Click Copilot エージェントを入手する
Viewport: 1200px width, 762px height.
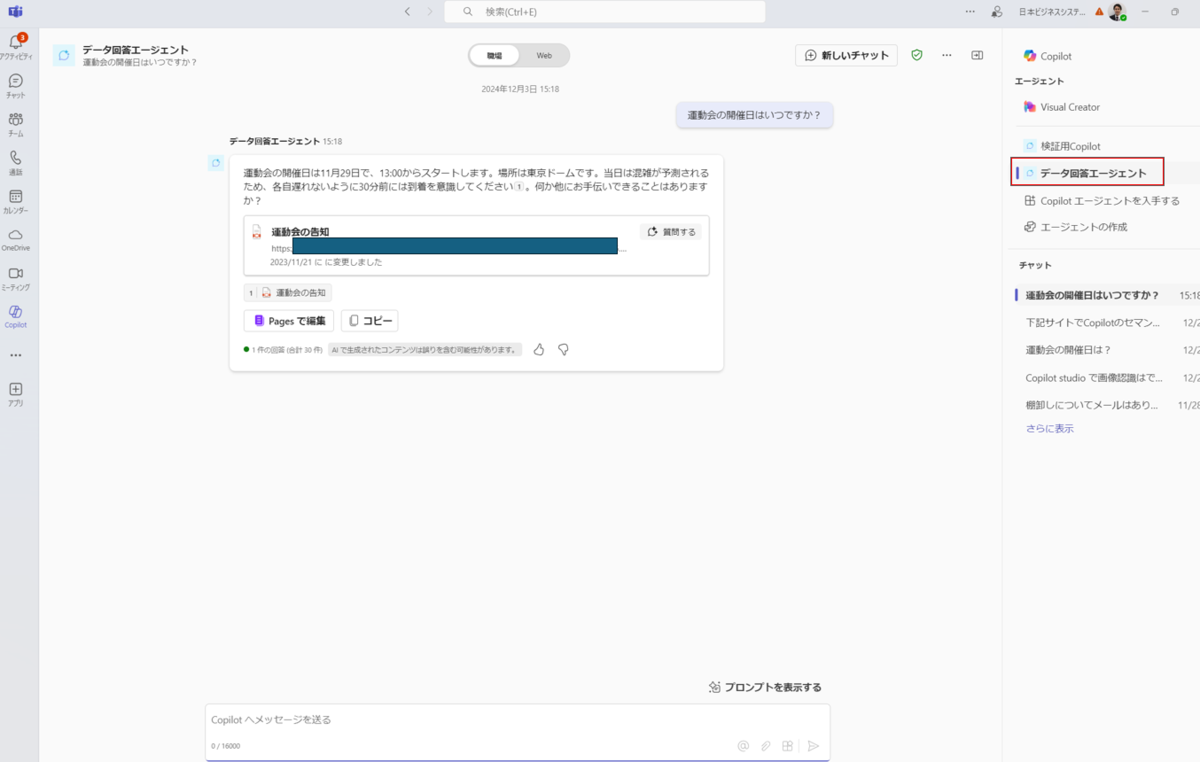pyautogui.click(x=1101, y=201)
